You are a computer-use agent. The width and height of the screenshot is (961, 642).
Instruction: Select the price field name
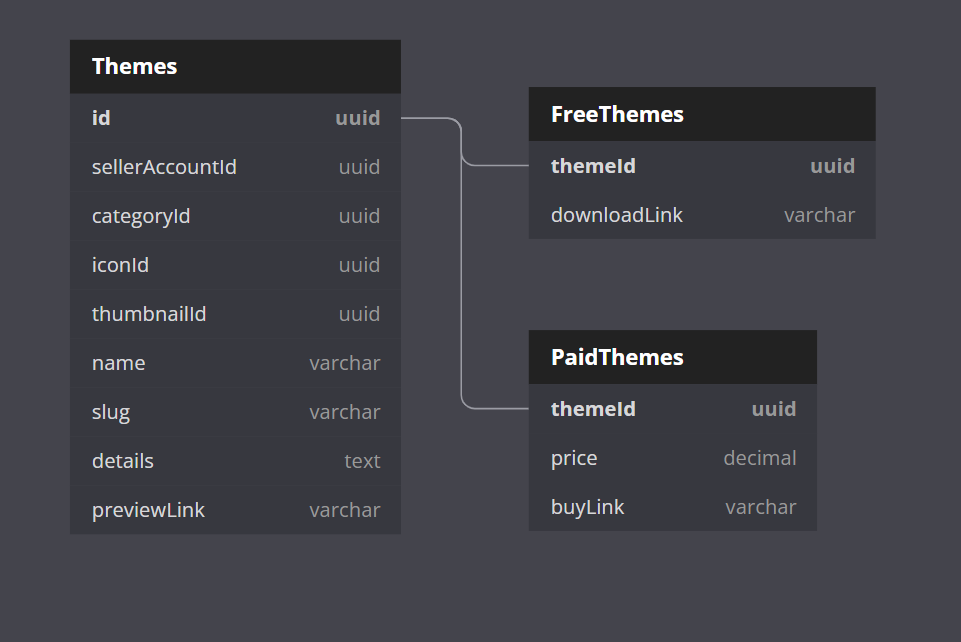coord(574,458)
